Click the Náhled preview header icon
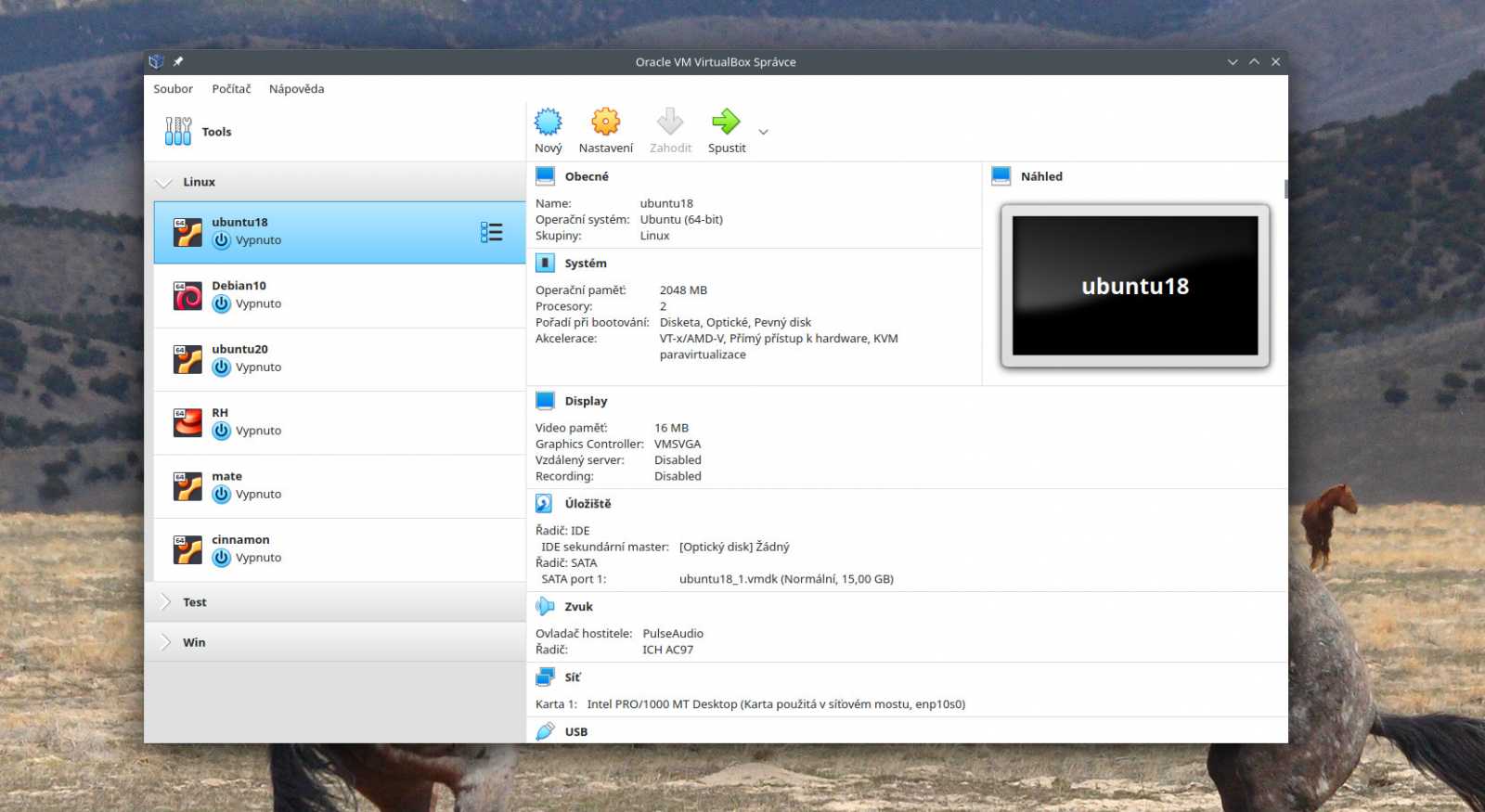The image size is (1485, 812). pyautogui.click(x=1001, y=176)
